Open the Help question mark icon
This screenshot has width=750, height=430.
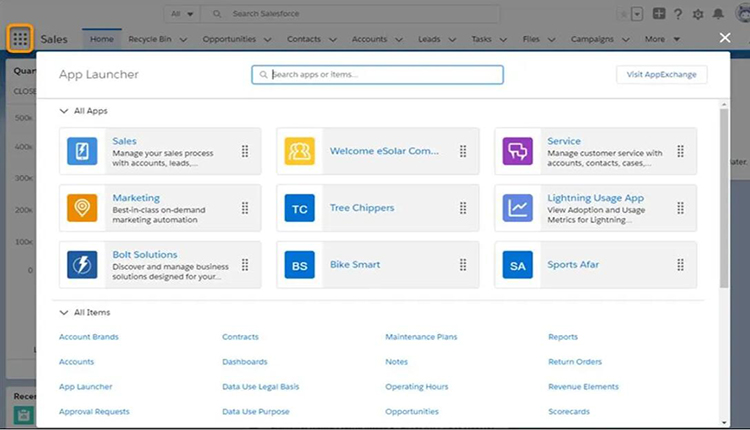click(x=678, y=14)
